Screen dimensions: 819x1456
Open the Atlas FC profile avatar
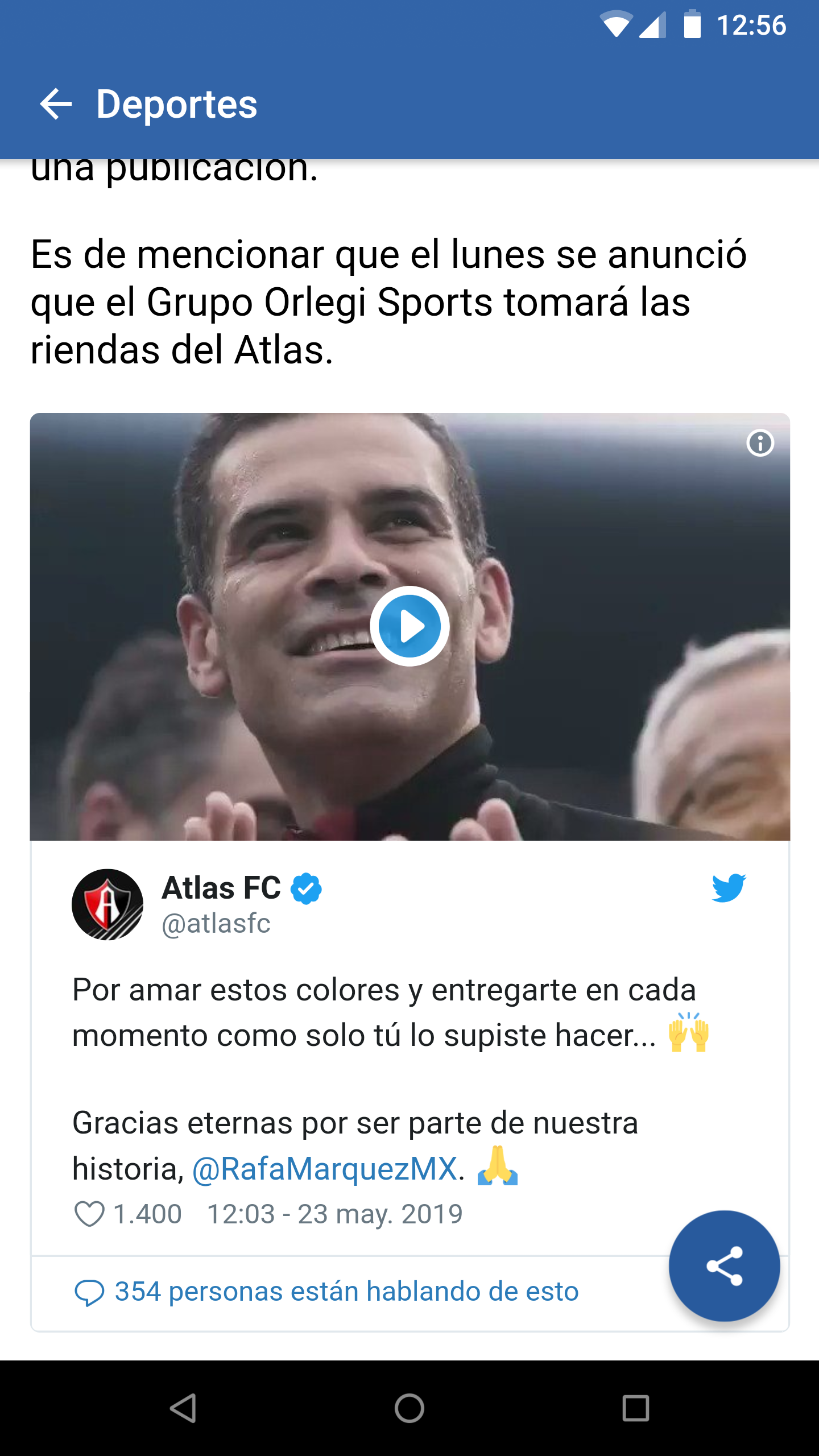point(107,904)
